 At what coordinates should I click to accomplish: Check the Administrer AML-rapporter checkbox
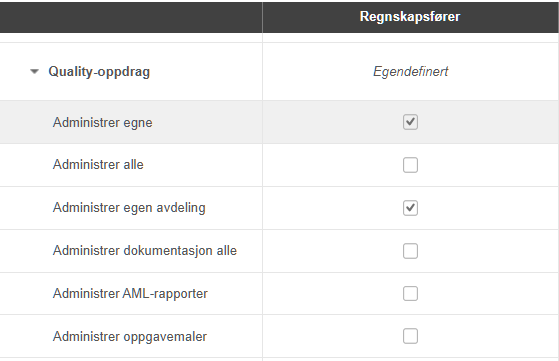click(x=410, y=294)
